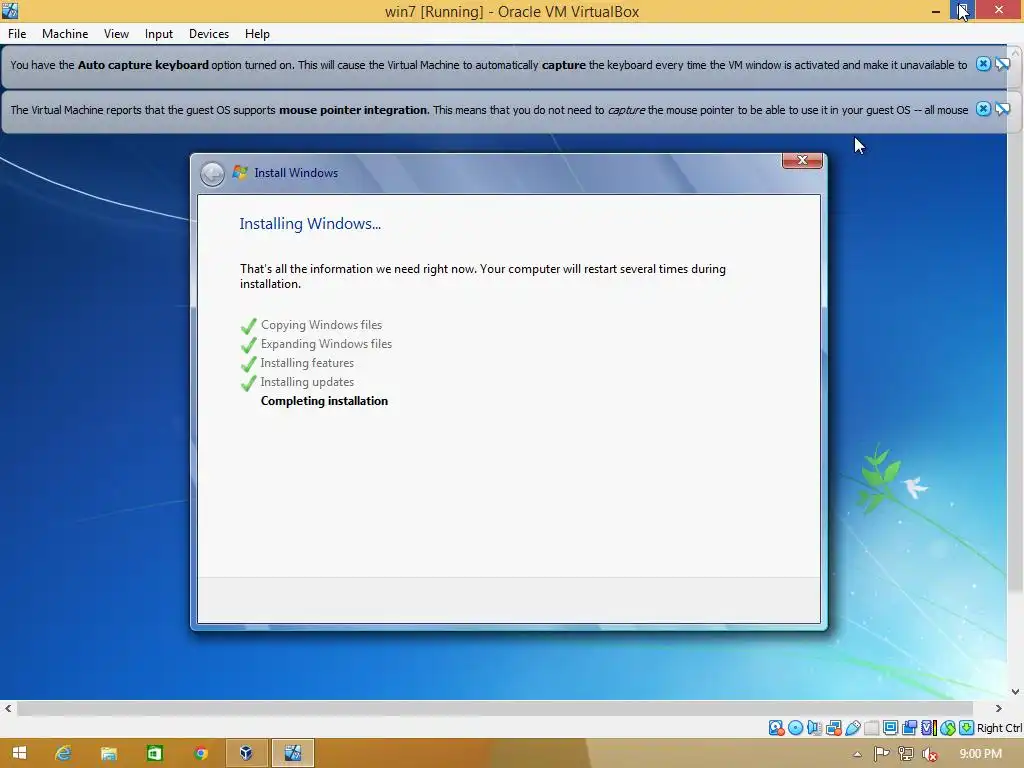Switch to VirtualBox Manager in the taskbar
The height and width of the screenshot is (768, 1024).
pyautogui.click(x=246, y=753)
